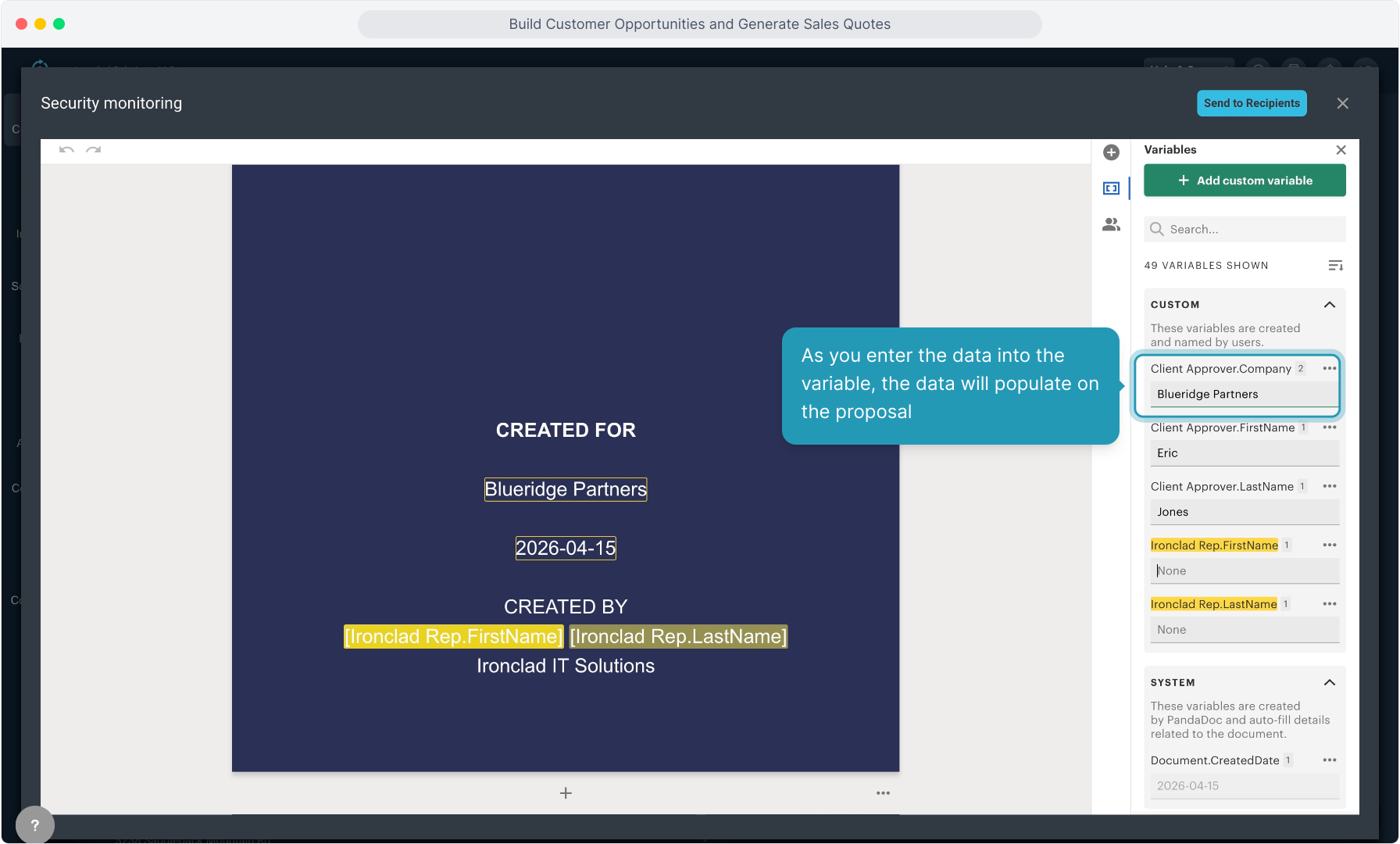This screenshot has height=844, width=1400.
Task: Collapse the Custom variables section
Action: [1329, 305]
